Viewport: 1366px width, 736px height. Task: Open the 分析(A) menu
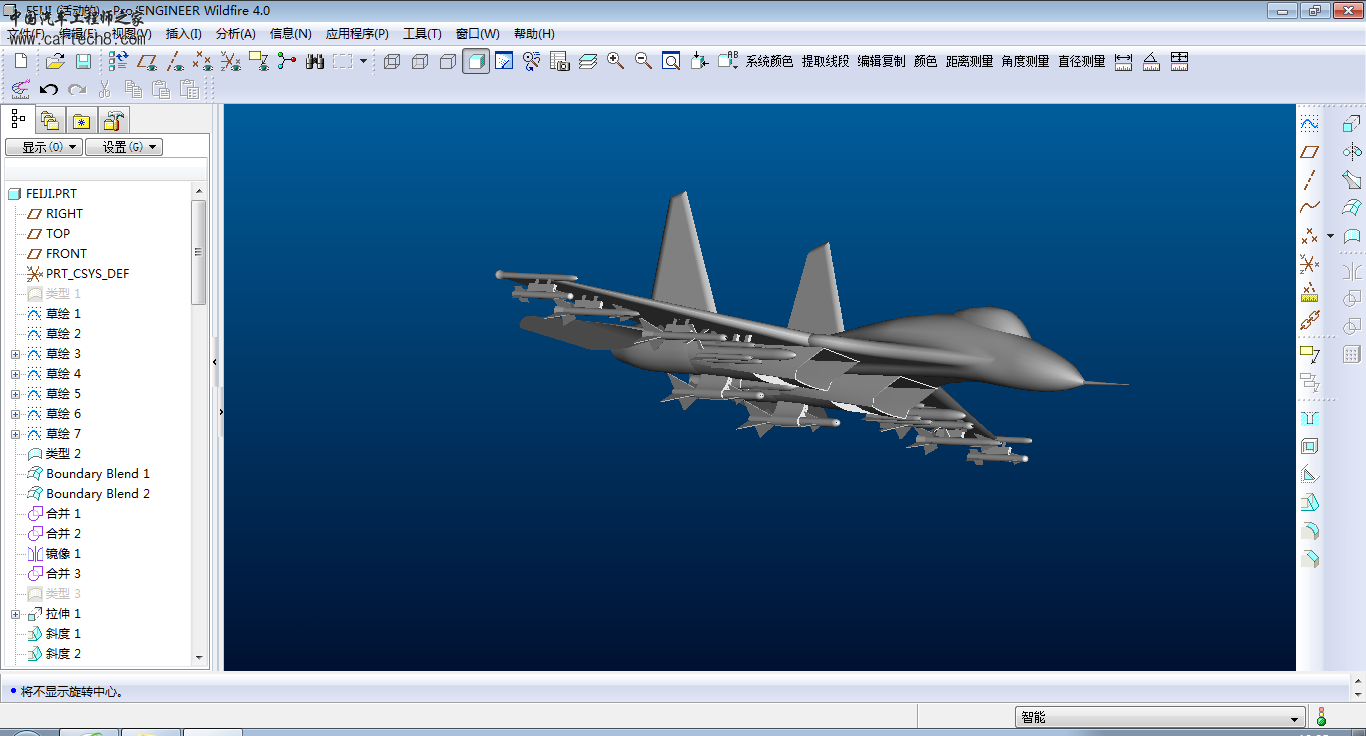(236, 34)
